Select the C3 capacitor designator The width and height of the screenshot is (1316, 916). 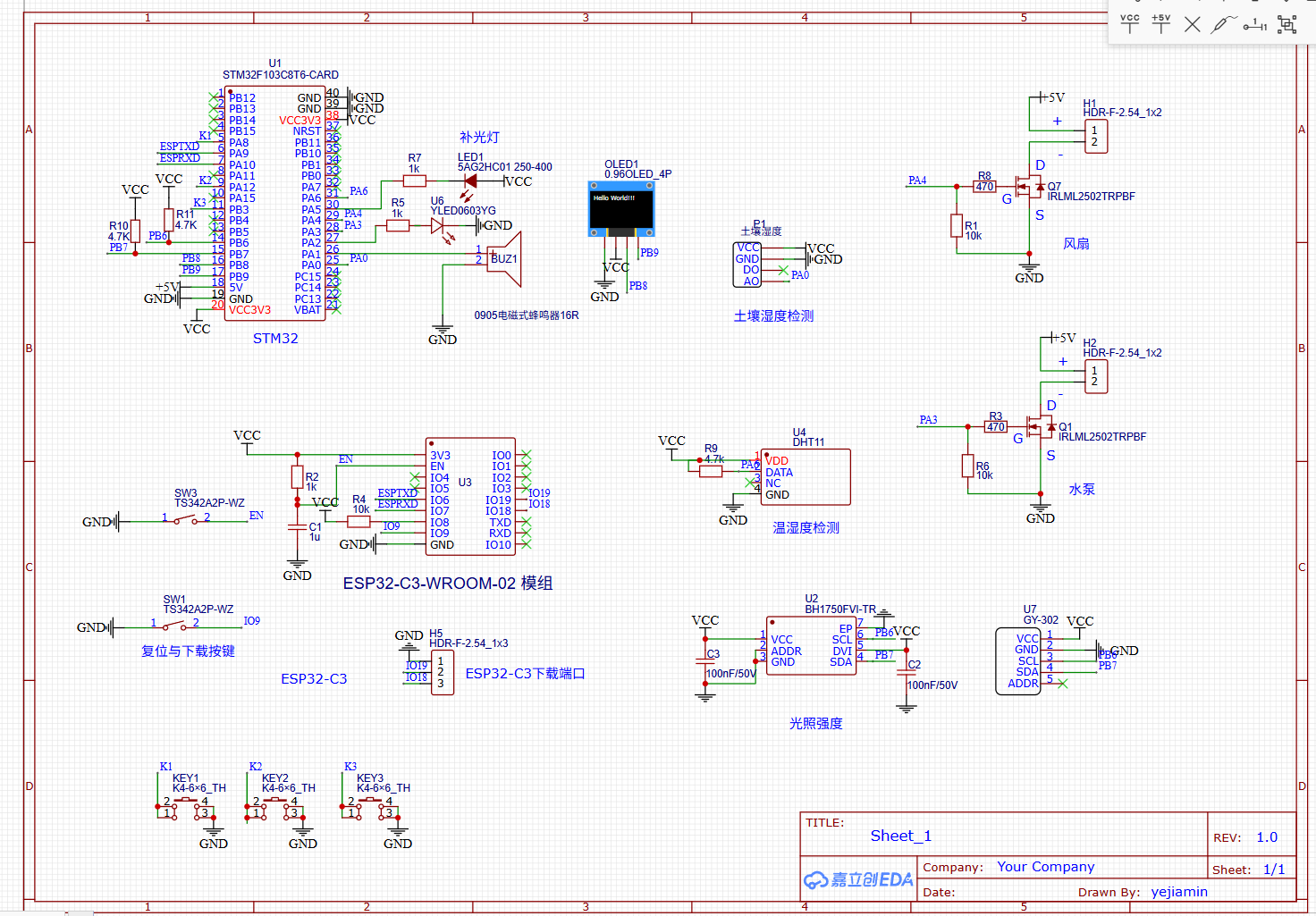pyautogui.click(x=713, y=654)
